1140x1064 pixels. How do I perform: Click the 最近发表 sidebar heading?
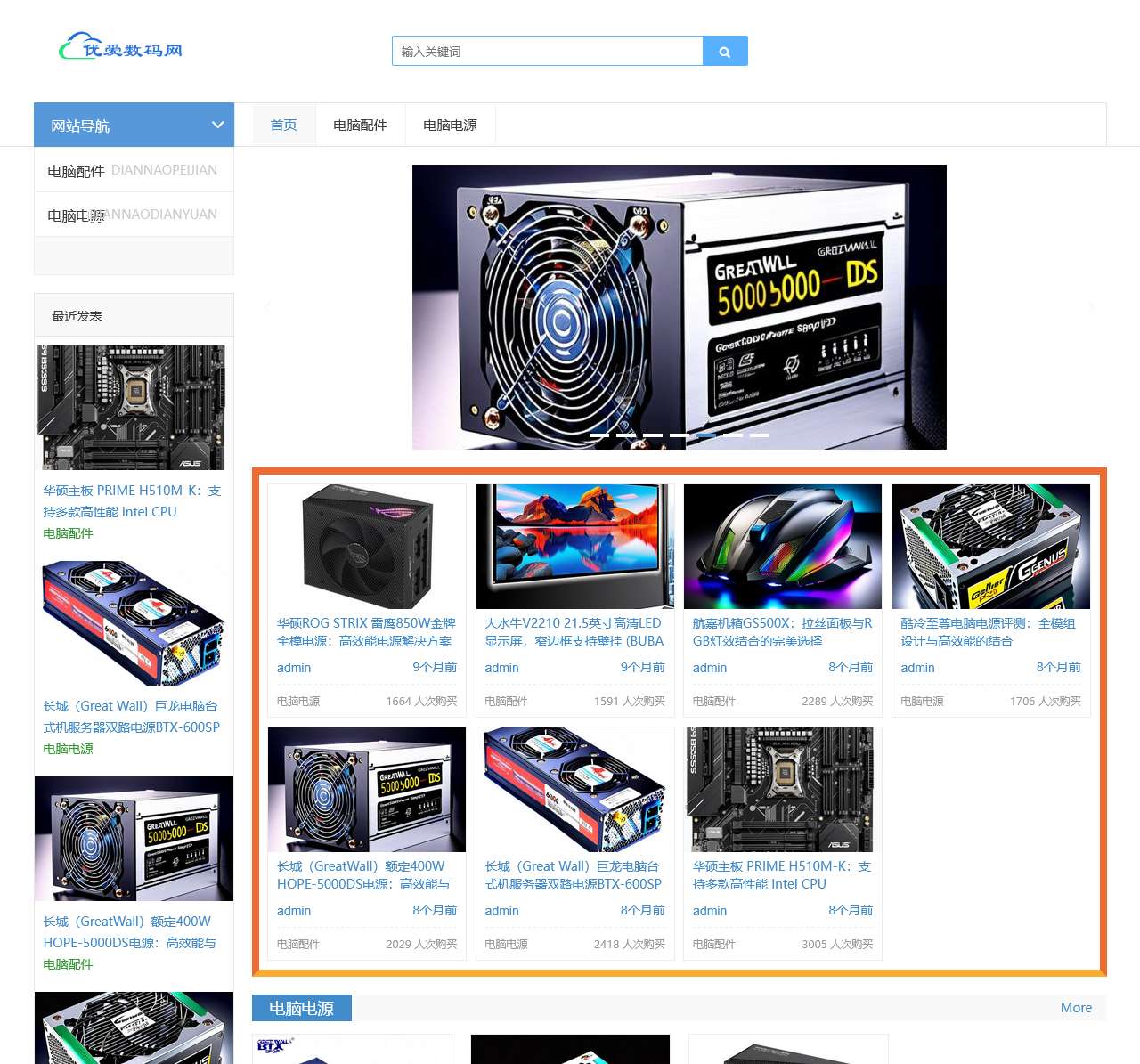click(77, 316)
